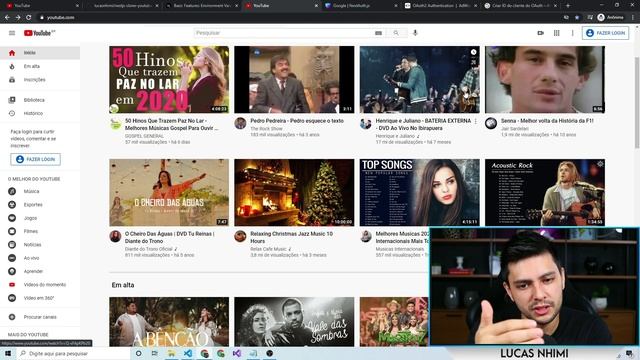Open Notícias category icon
This screenshot has height=360, width=640.
(x=12, y=245)
